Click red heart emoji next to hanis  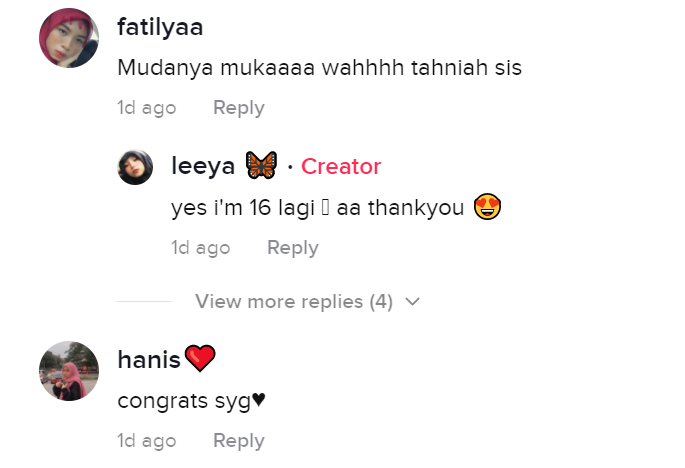[200, 359]
